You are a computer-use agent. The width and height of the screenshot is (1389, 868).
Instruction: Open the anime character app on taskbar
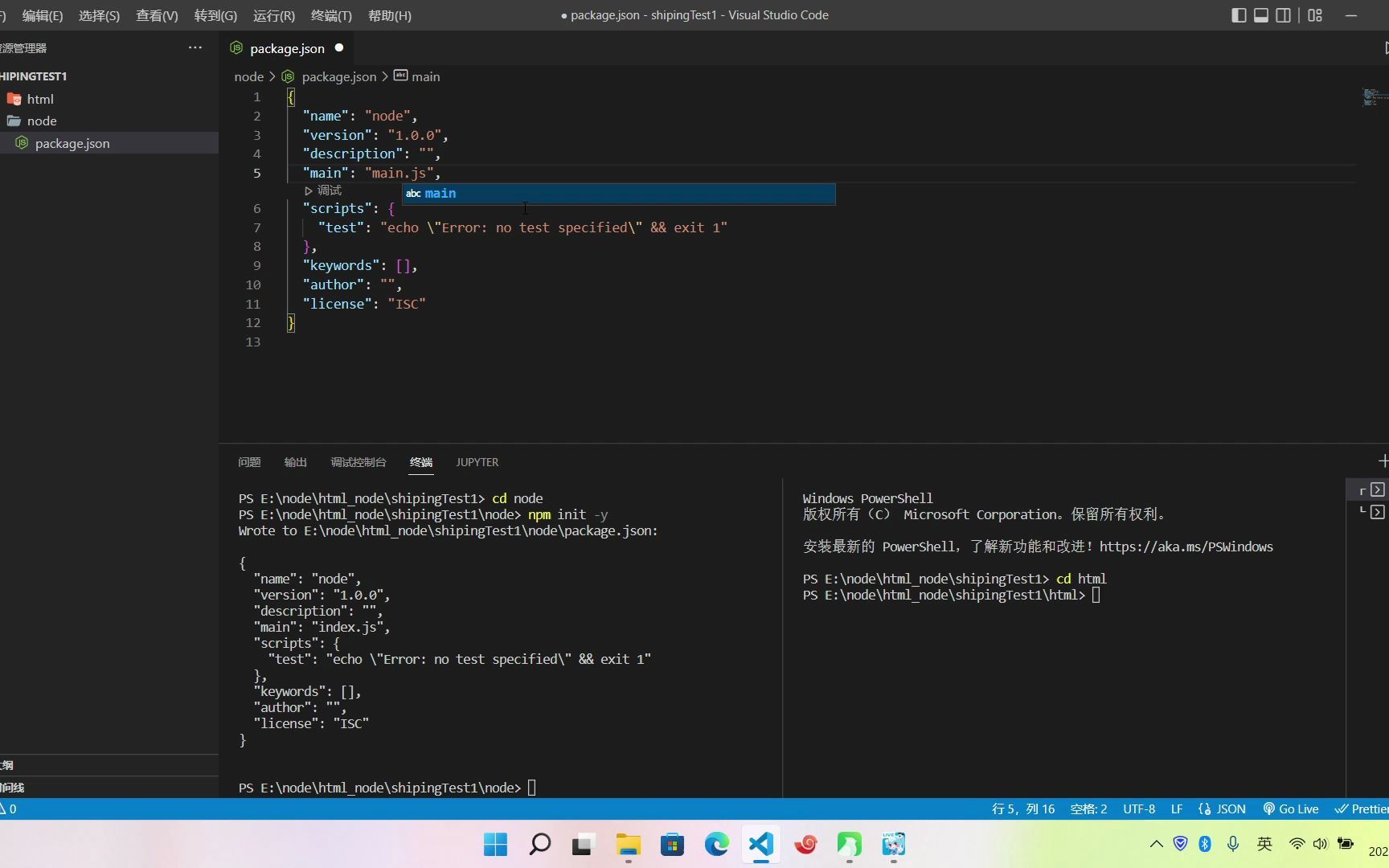pos(893,845)
